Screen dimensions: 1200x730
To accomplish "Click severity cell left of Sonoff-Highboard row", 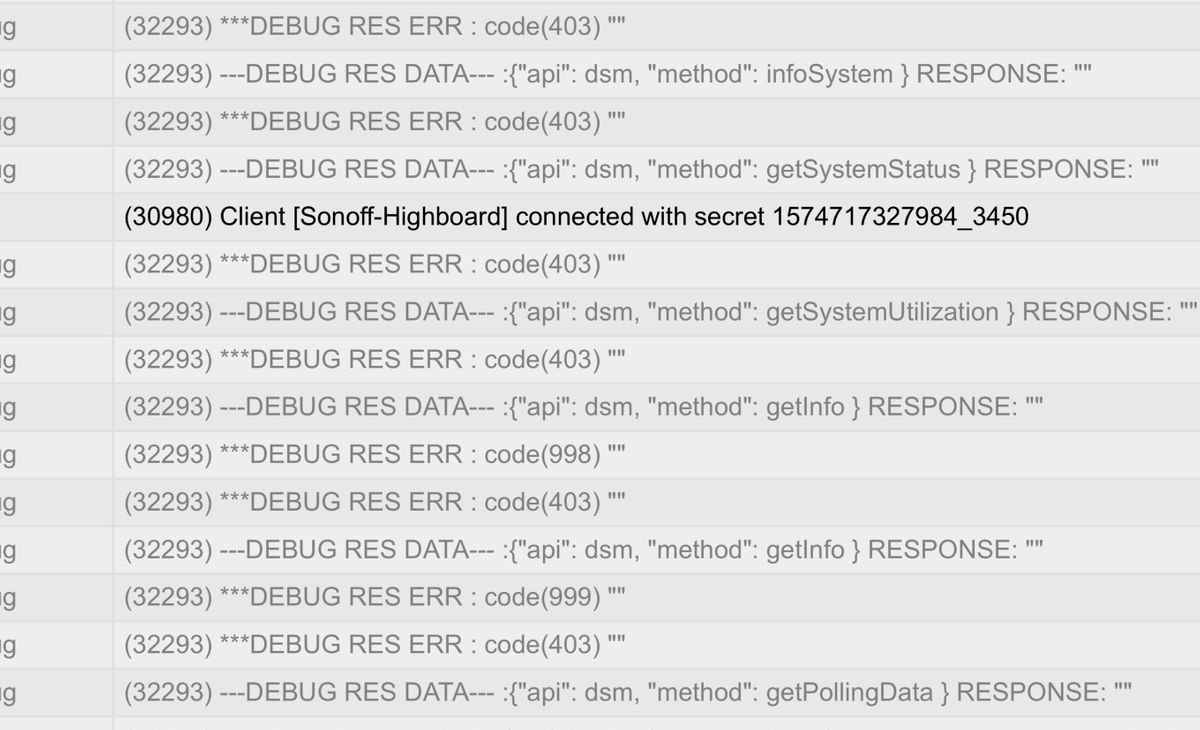I will coord(56,217).
